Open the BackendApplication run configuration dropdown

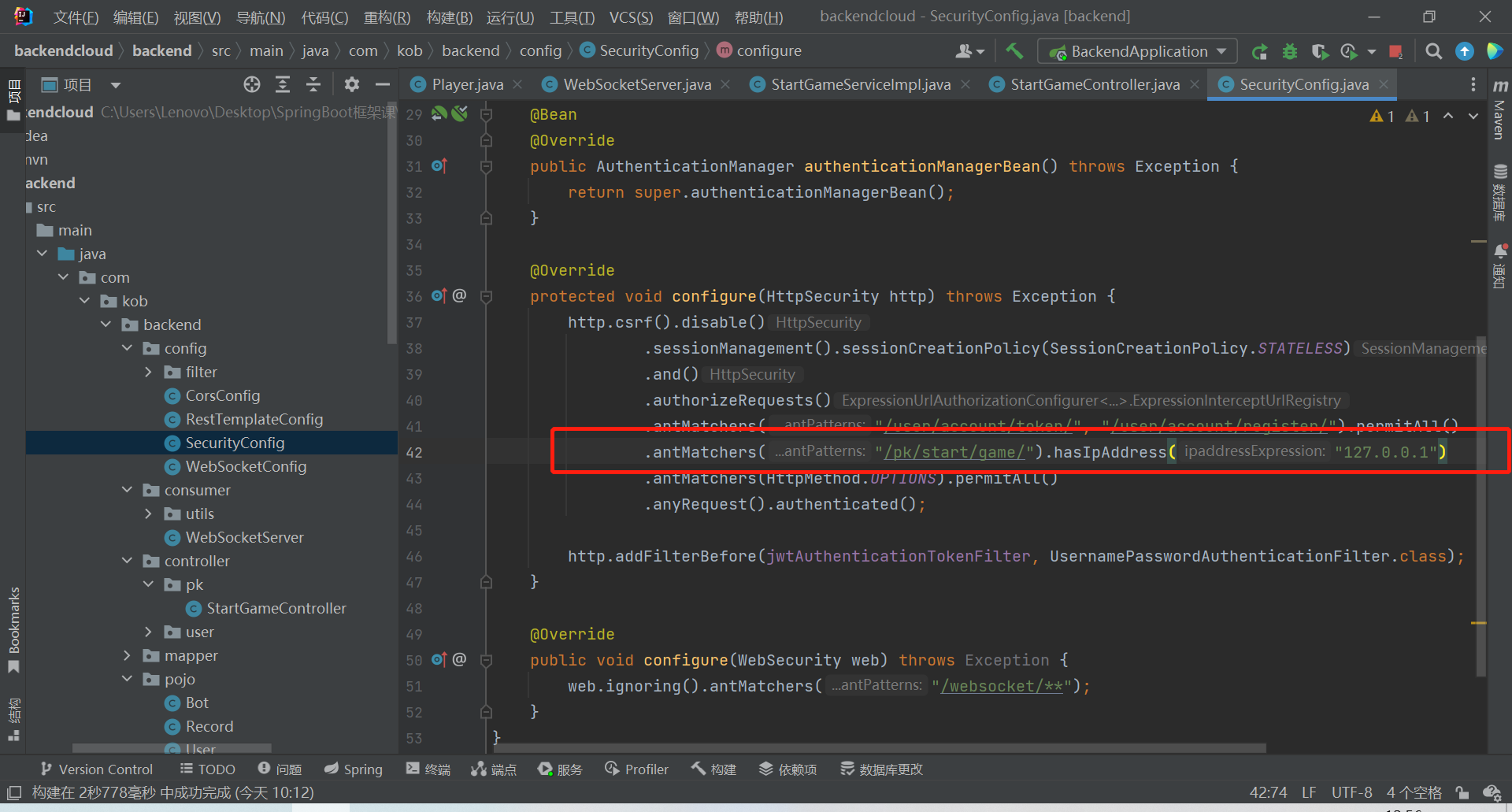1138,51
